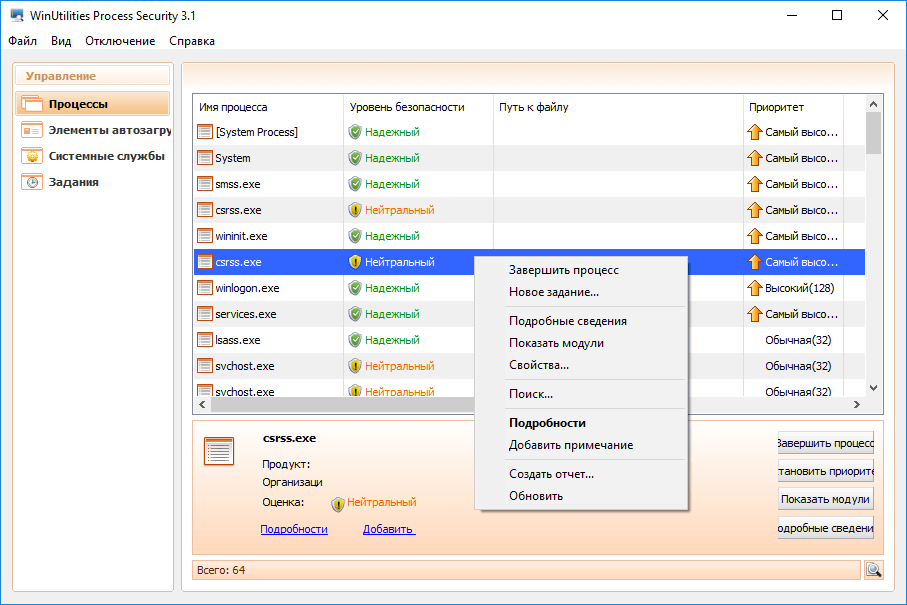
Task: Sort by Путь к файлу column header
Action: point(618,107)
